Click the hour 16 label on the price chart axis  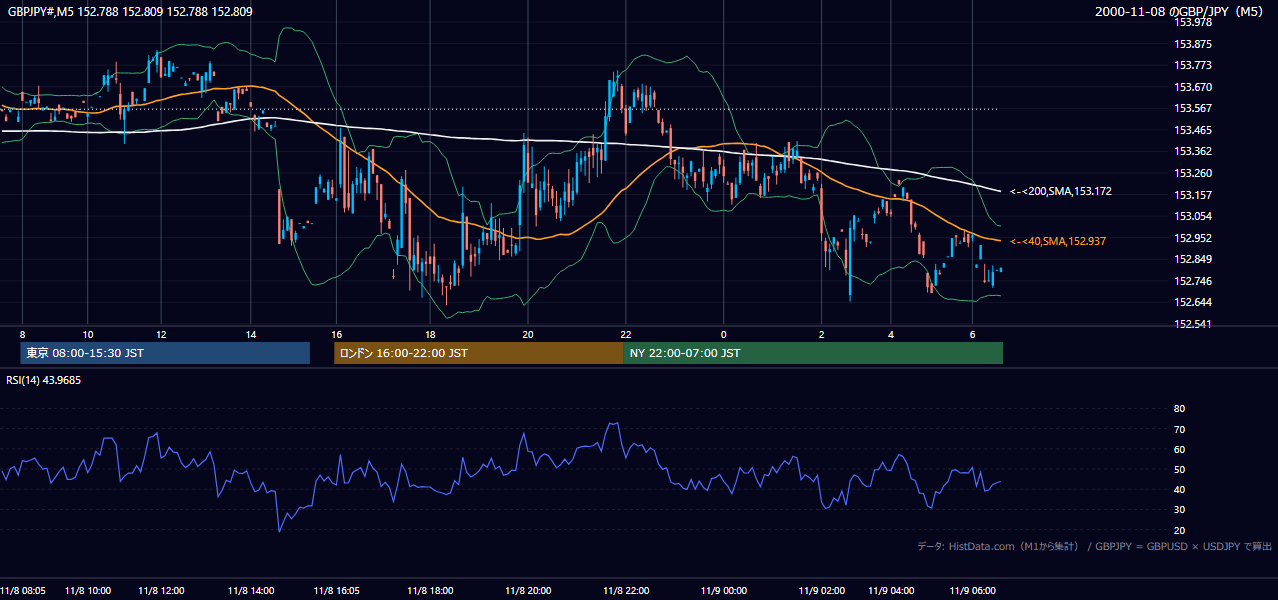(x=338, y=334)
